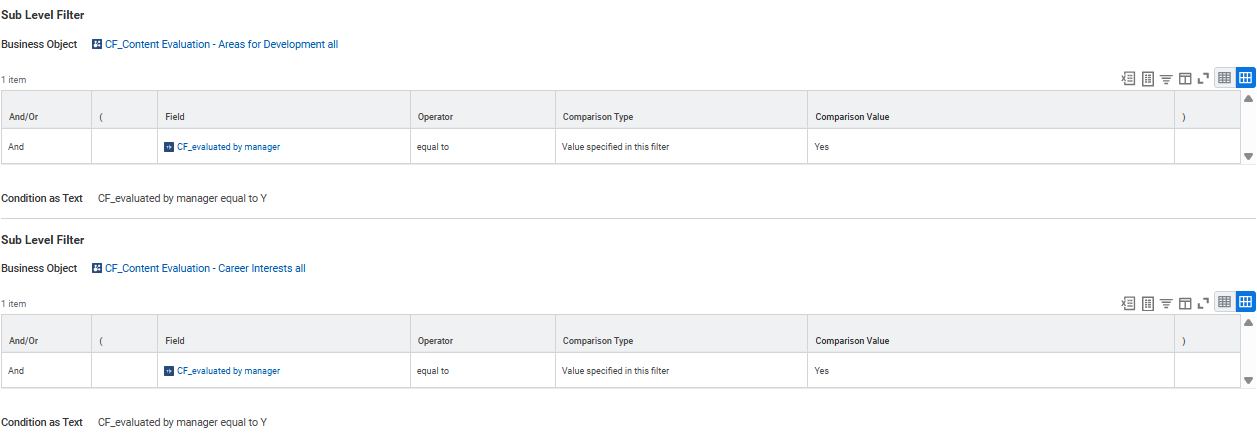Open CF_Content Evaluation - Career Interests all link
This screenshot has width=1257, height=441.
[x=205, y=269]
